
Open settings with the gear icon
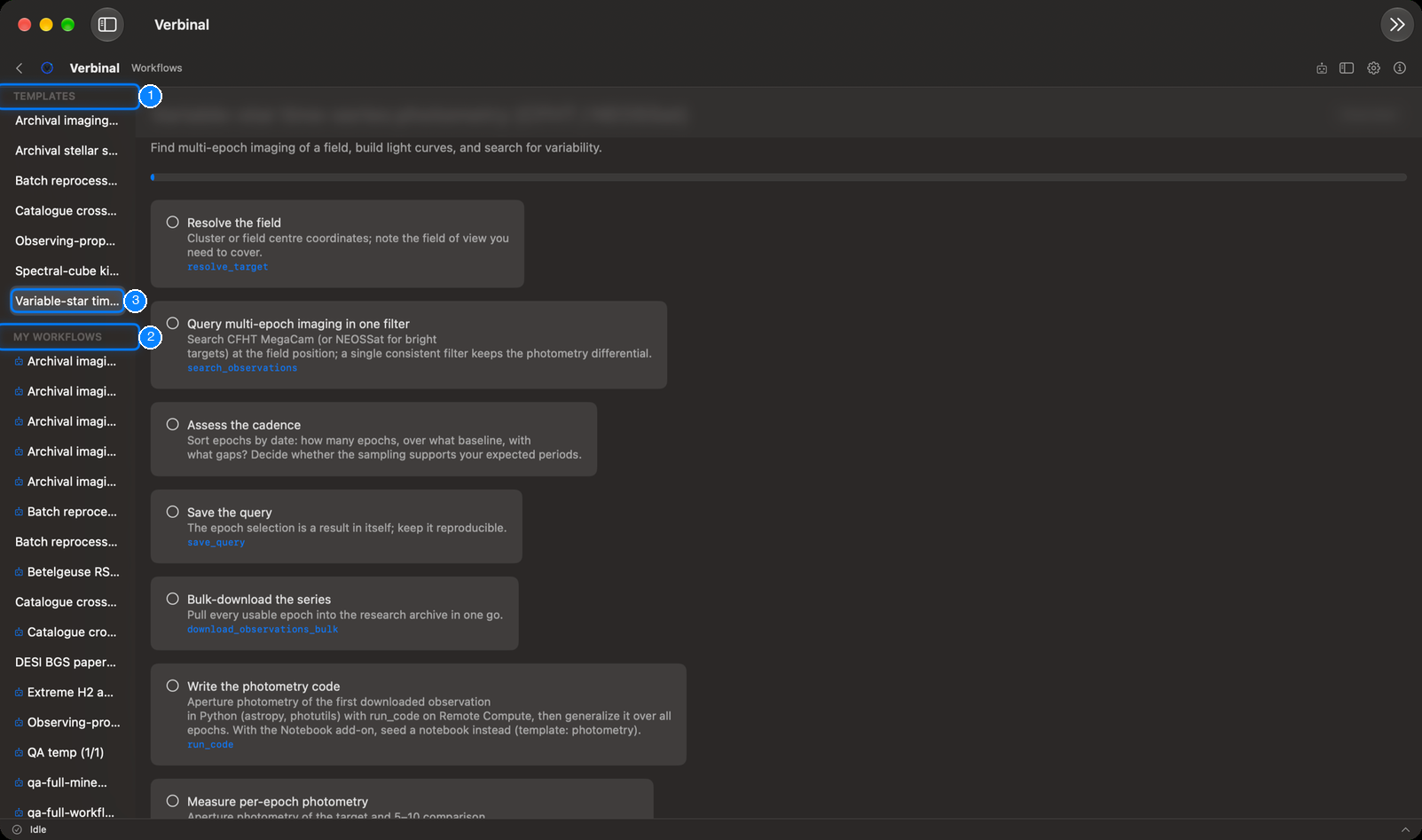[1373, 68]
